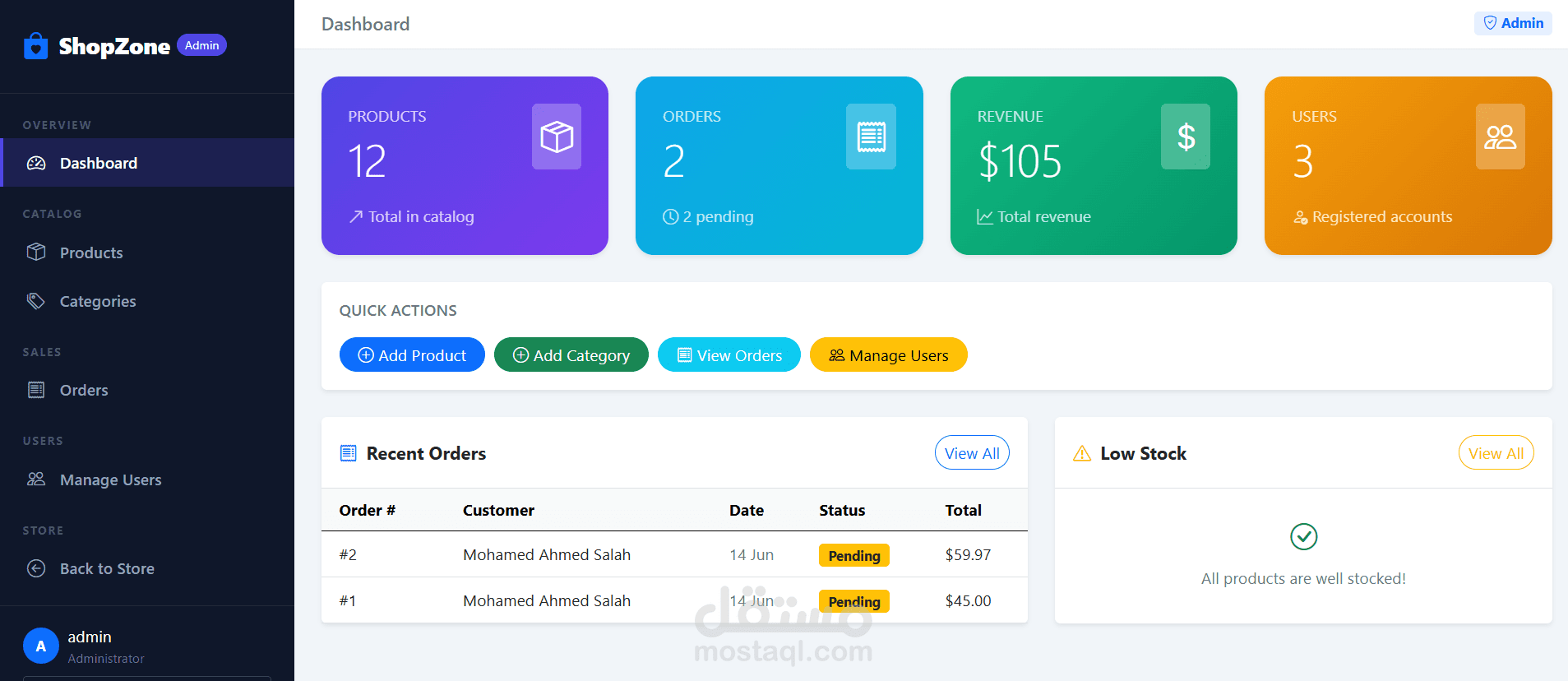Click the people icon on the Users card
Screen dimensions: 1568x681
[1501, 137]
